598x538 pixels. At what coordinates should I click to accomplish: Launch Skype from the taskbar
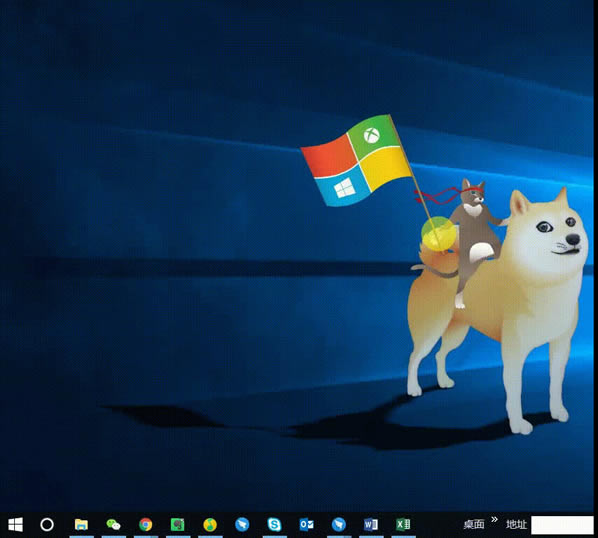(x=274, y=525)
